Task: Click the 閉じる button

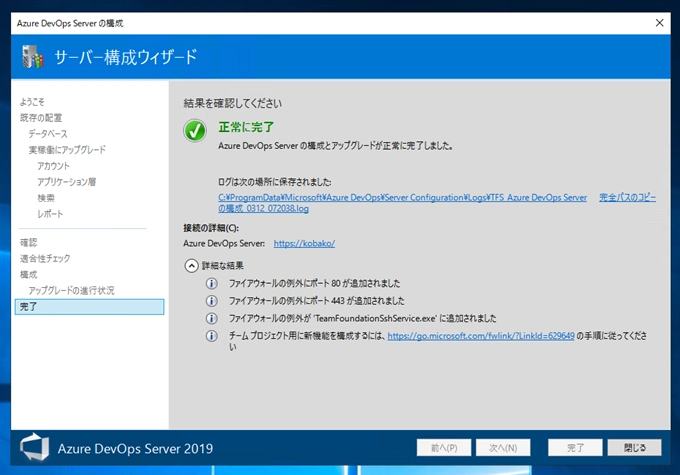Action: click(x=634, y=448)
